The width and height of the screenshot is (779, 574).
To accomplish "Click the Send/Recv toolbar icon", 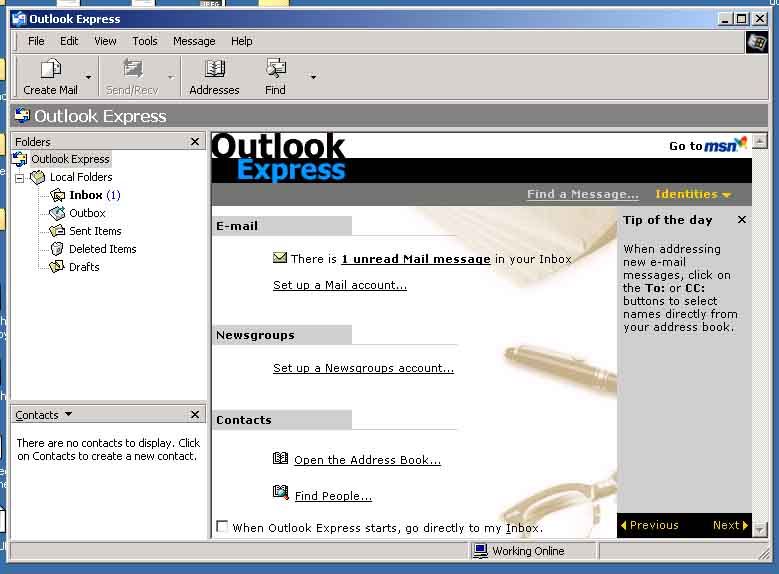I will 132,69.
